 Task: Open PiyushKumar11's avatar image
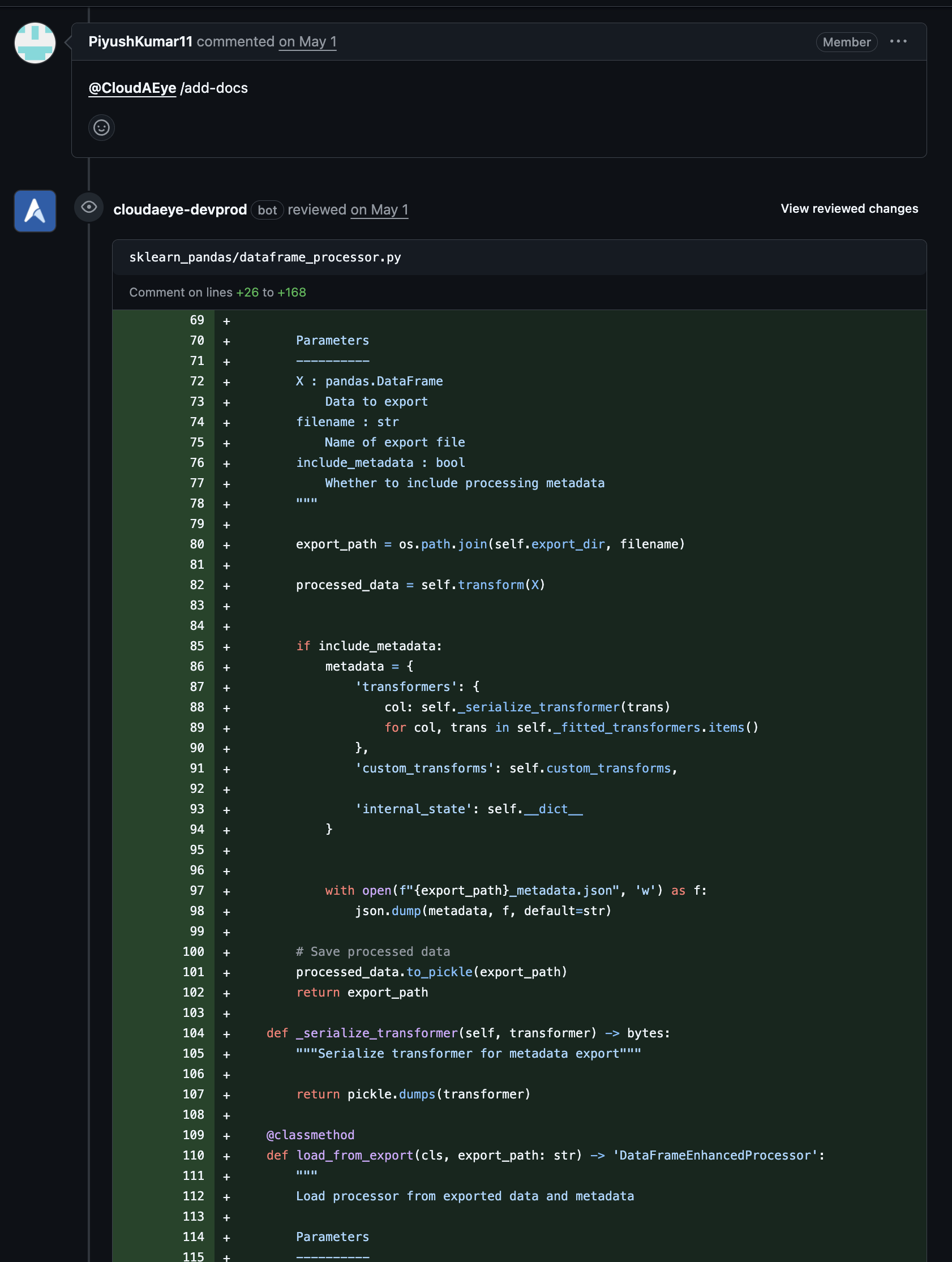[x=35, y=43]
